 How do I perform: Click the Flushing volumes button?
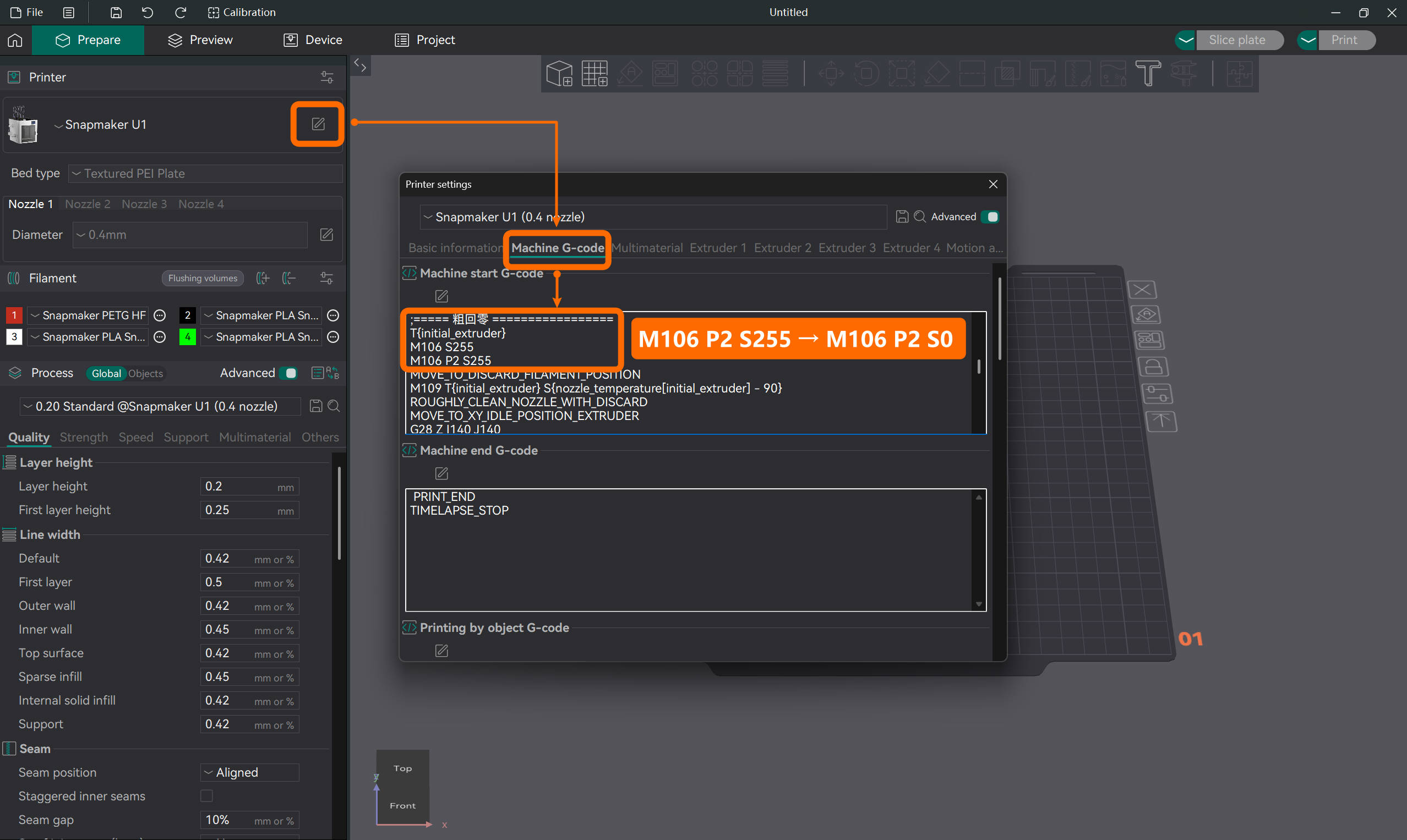tap(203, 279)
